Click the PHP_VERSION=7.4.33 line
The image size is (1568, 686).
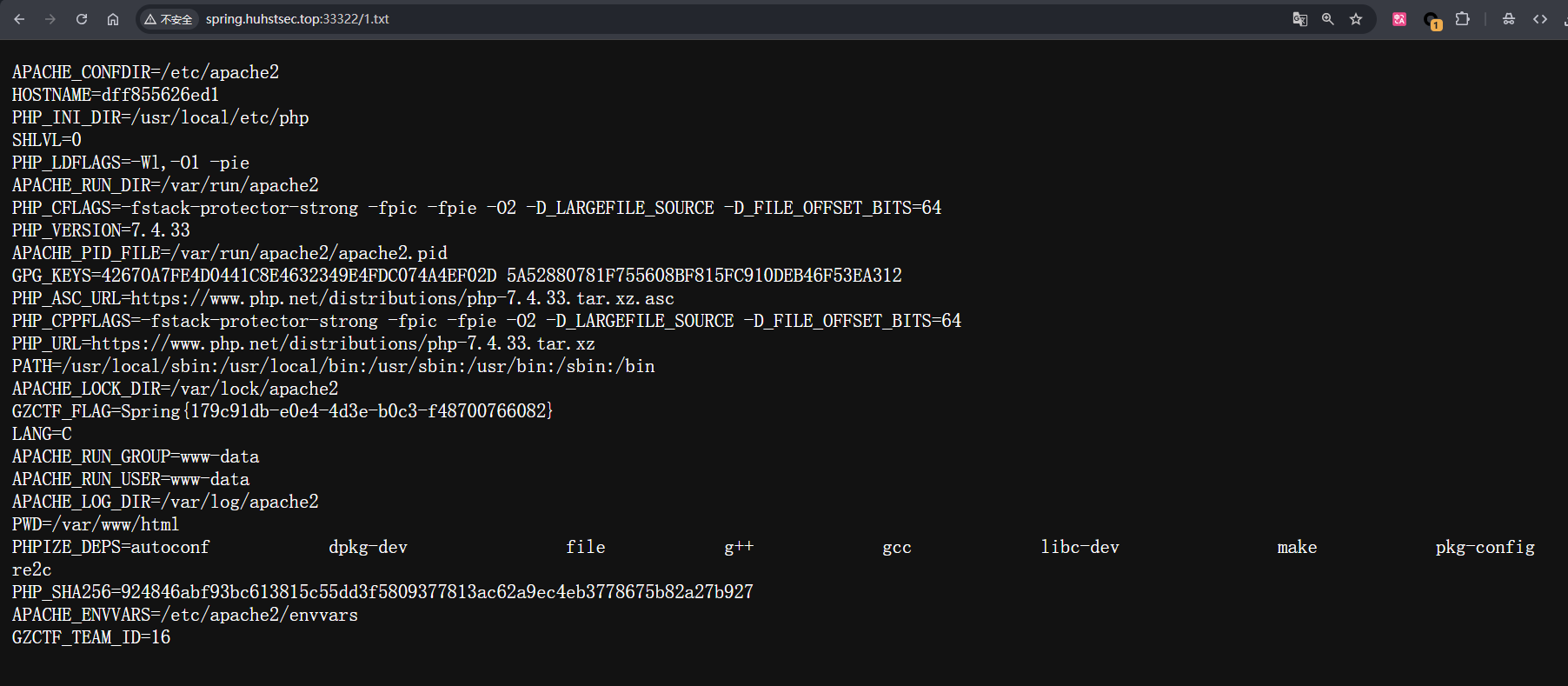pos(101,230)
